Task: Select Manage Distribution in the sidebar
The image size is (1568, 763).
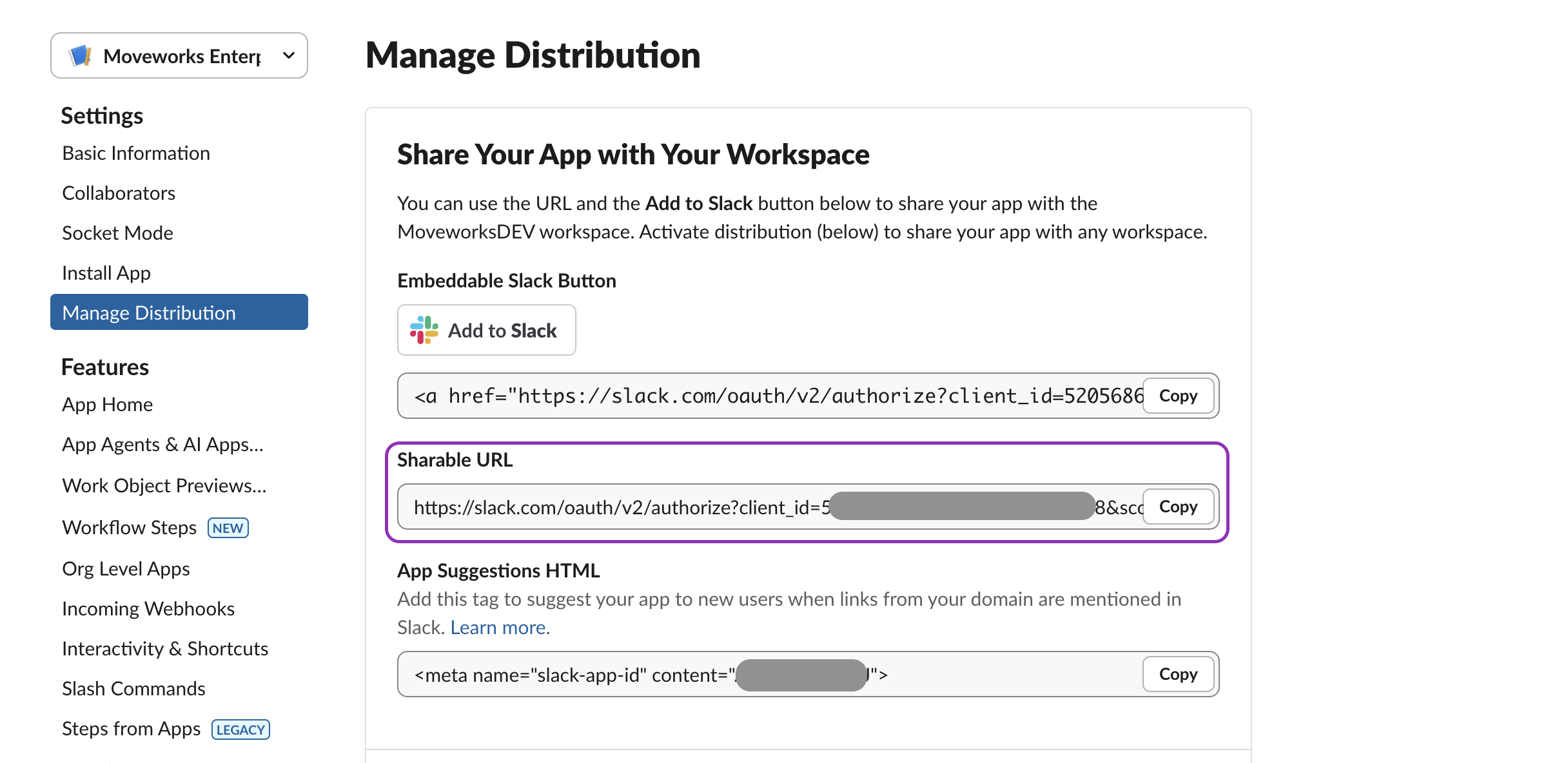Action: pos(149,313)
